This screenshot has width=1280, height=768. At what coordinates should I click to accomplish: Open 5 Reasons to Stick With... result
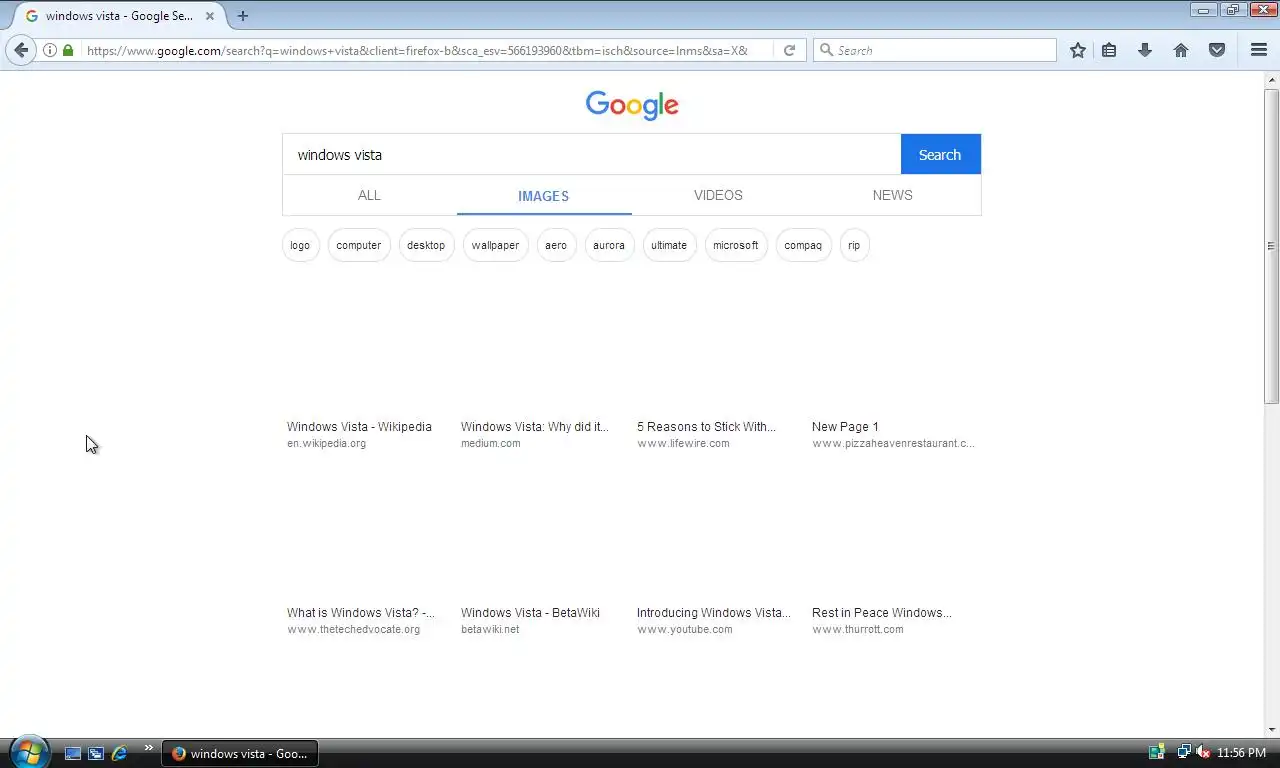pos(706,427)
